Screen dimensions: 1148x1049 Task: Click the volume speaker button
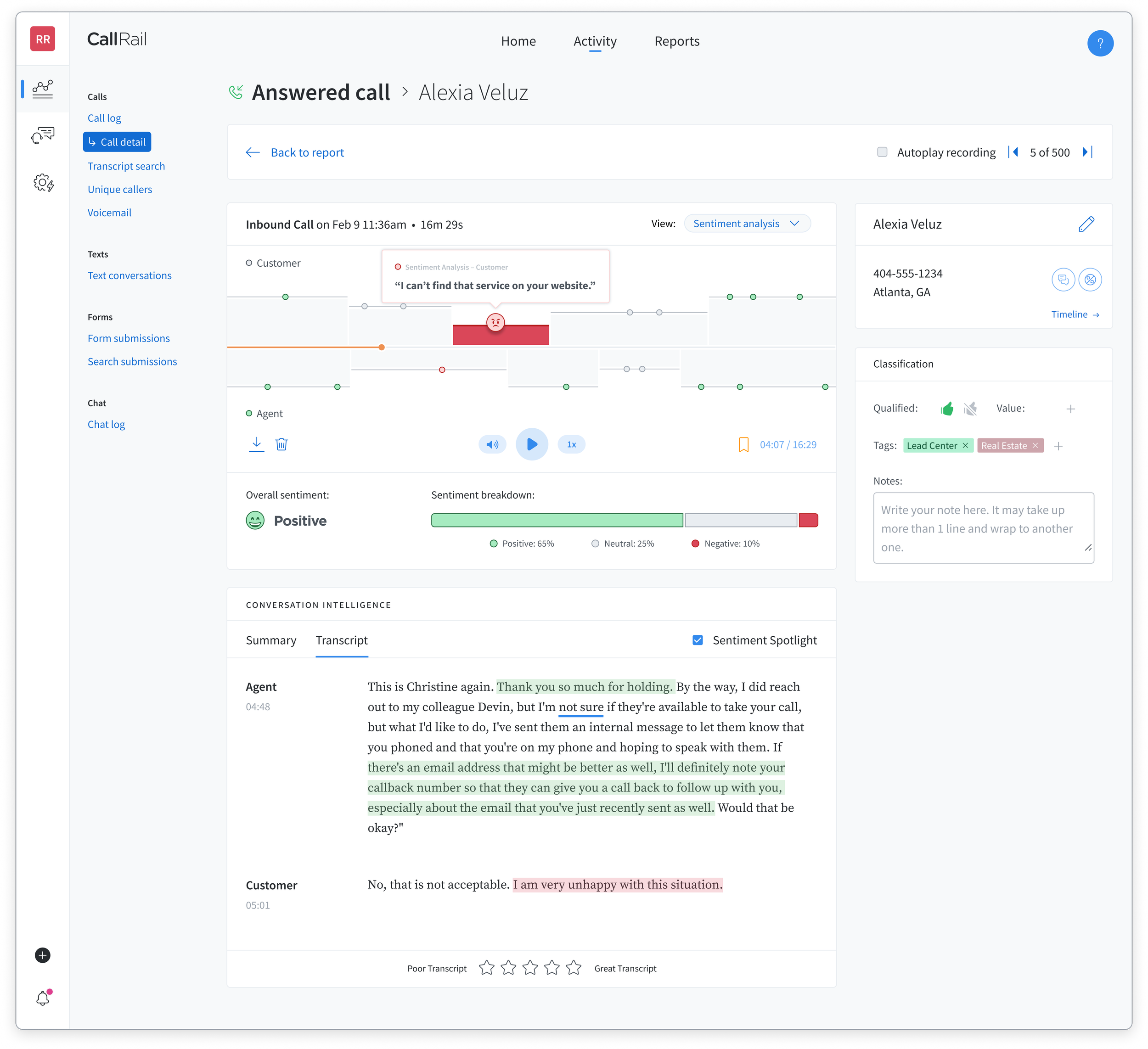(x=492, y=444)
